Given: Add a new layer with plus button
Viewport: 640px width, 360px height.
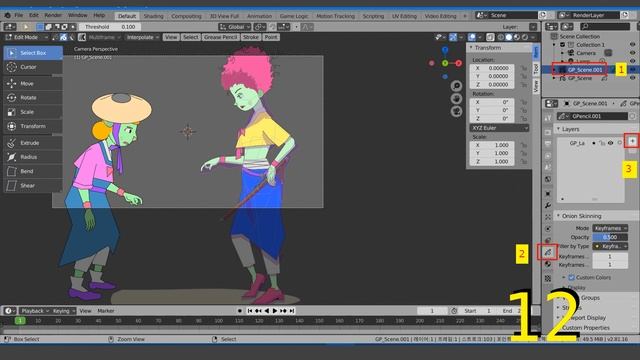Looking at the screenshot, I should (x=632, y=141).
